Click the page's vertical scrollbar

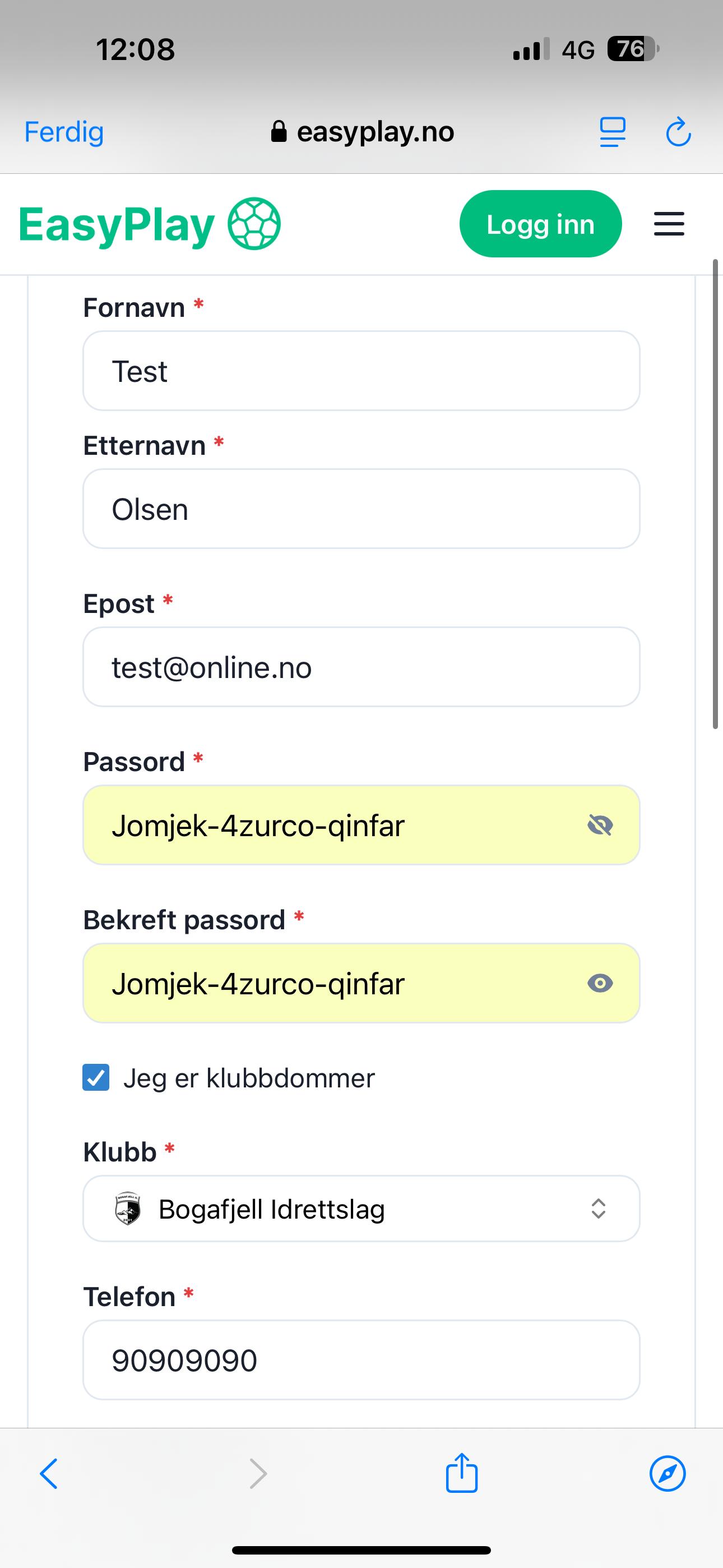point(716,493)
